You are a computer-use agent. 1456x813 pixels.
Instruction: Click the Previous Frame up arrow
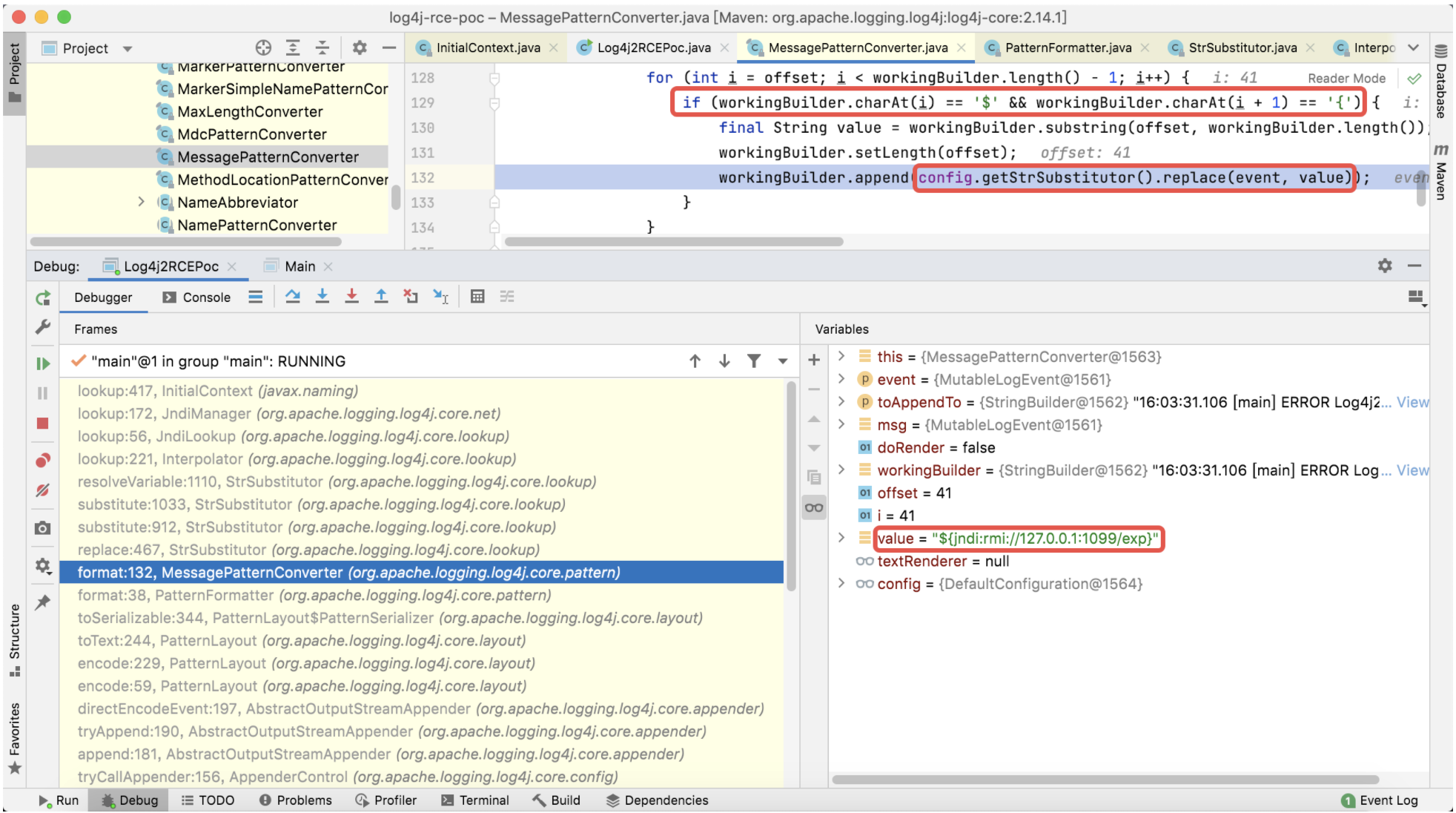(695, 361)
